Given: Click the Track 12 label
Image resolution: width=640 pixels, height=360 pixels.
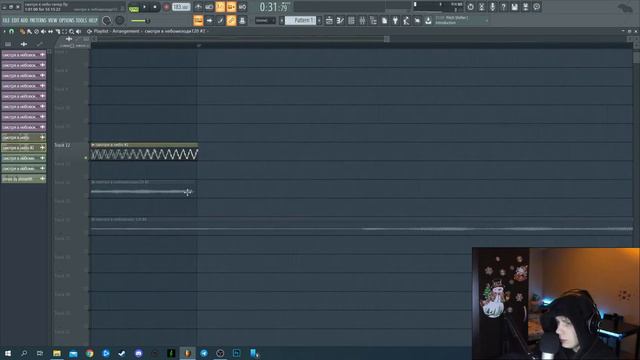Looking at the screenshot, I should (x=62, y=145).
